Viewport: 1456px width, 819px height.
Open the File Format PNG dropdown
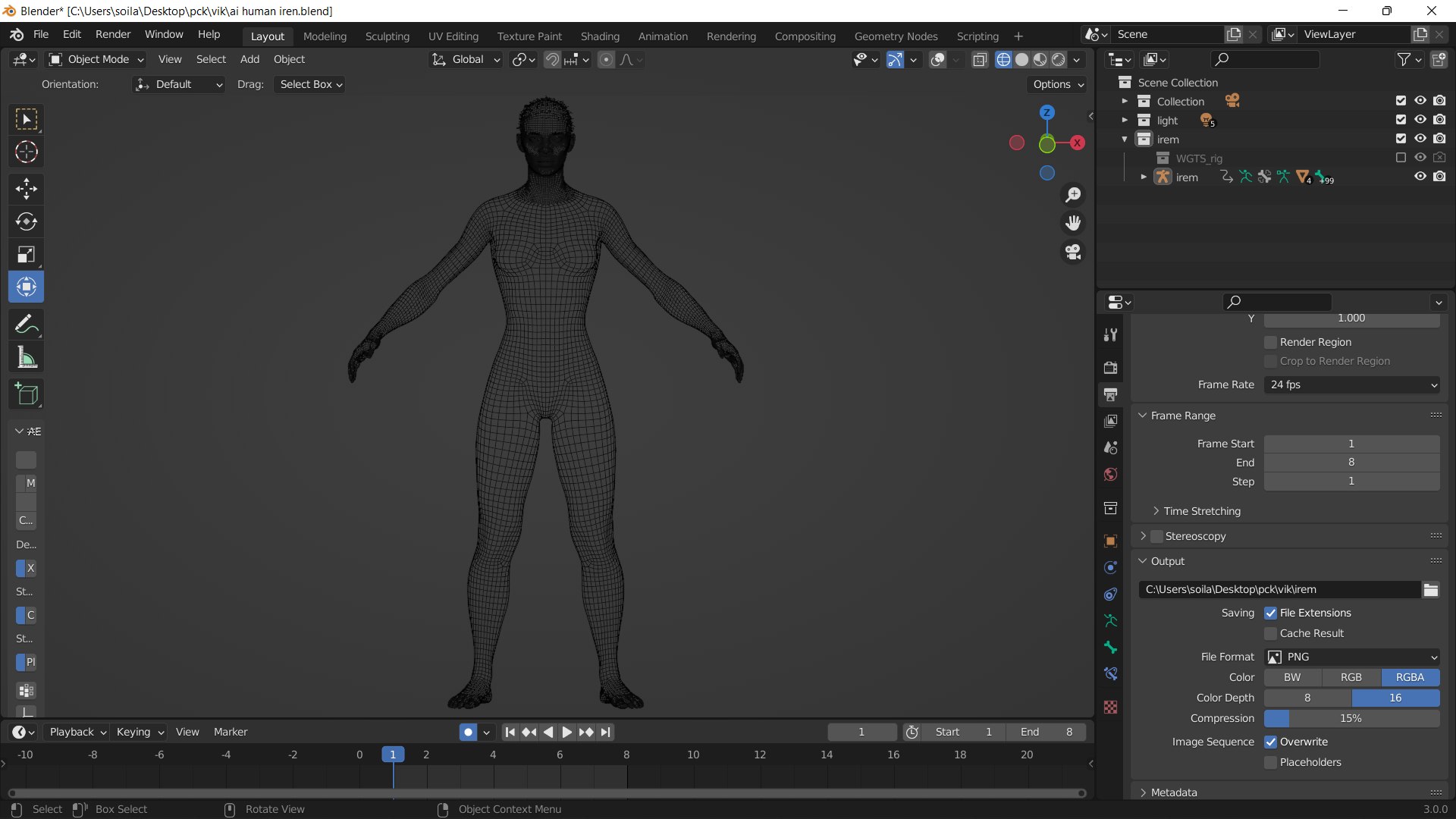[1352, 657]
